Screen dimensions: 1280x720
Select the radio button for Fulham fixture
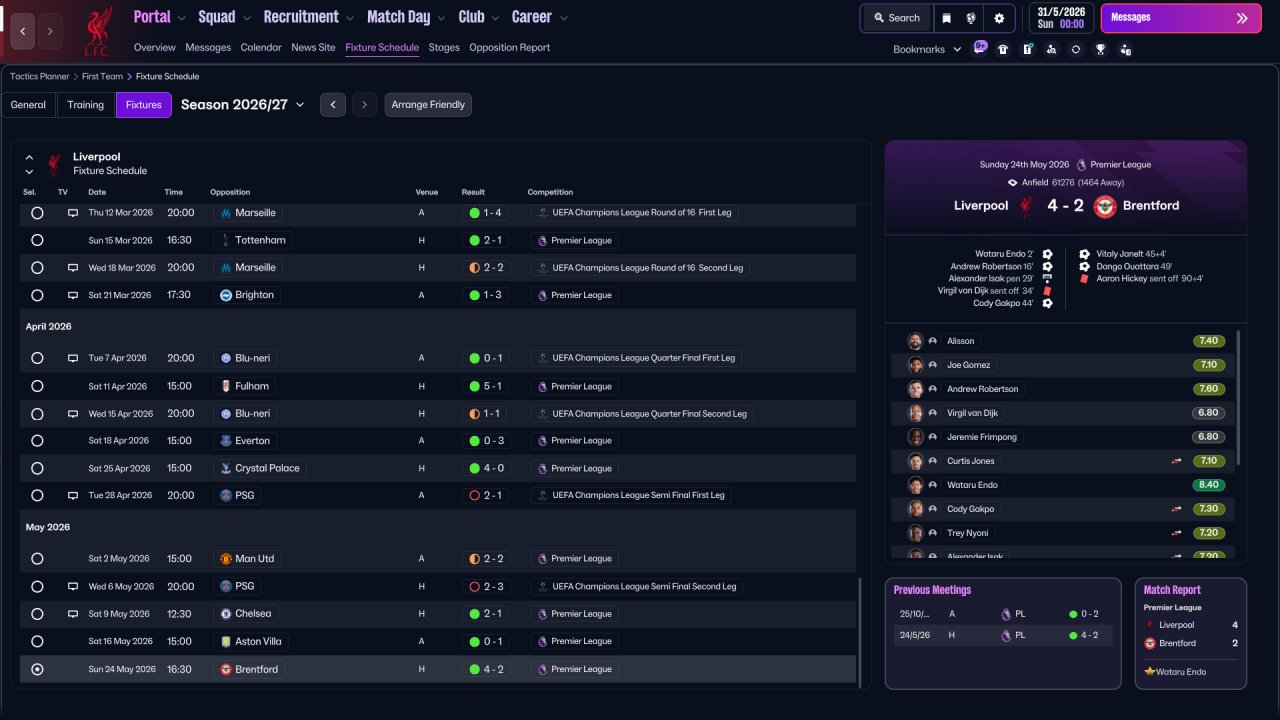coord(37,386)
